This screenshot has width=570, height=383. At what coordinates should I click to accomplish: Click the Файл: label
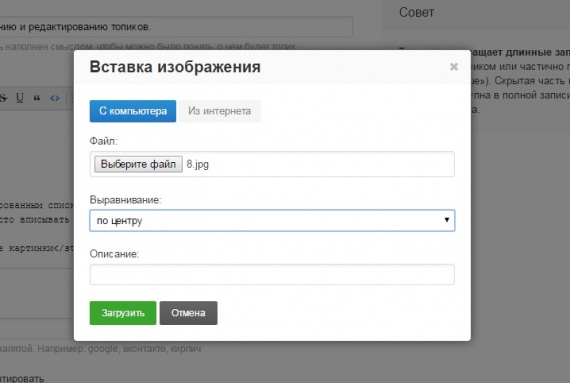pyautogui.click(x=104, y=141)
